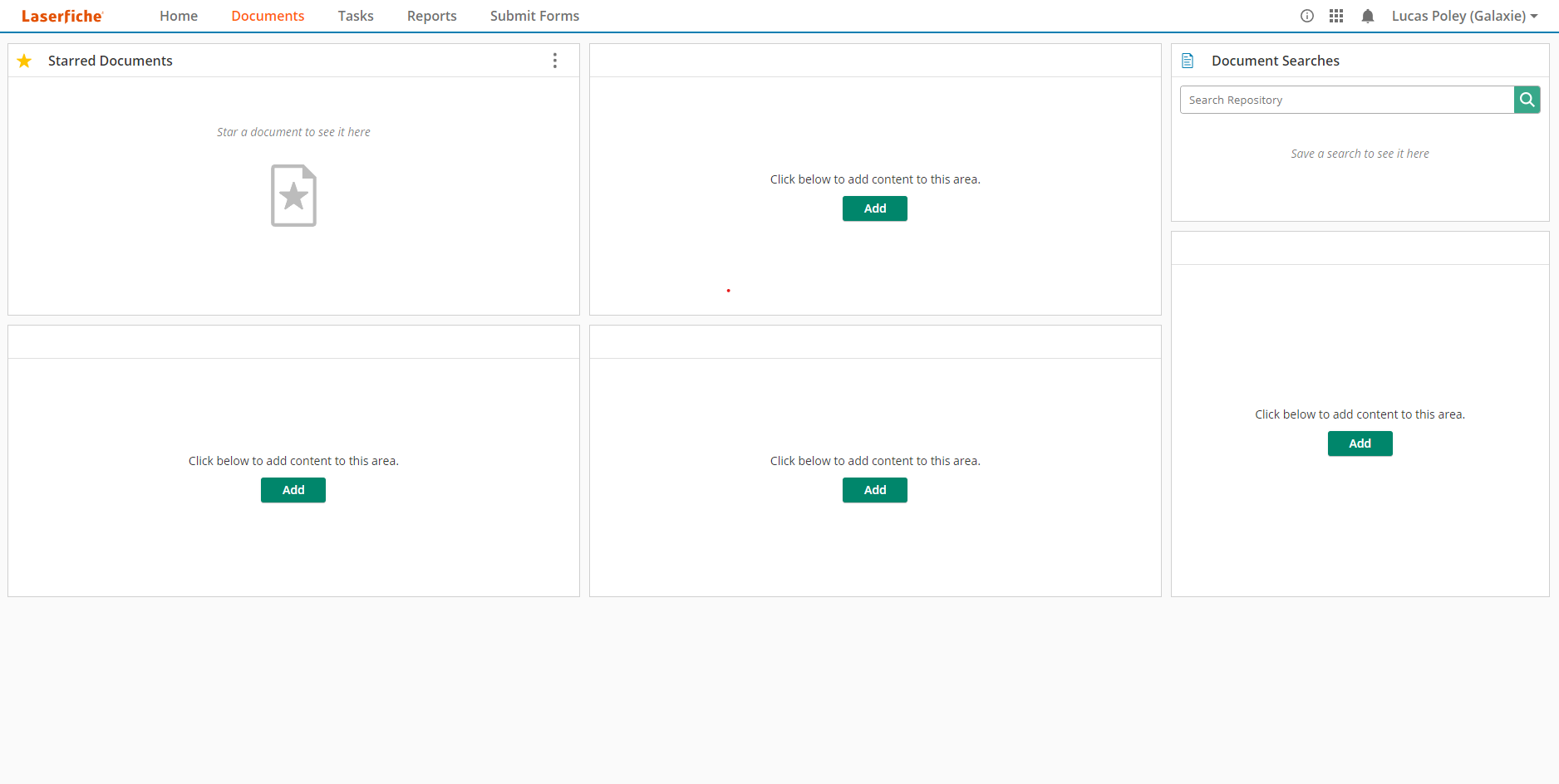Image resolution: width=1559 pixels, height=784 pixels.
Task: Click Add in panel below Starred Documents
Action: coord(293,490)
